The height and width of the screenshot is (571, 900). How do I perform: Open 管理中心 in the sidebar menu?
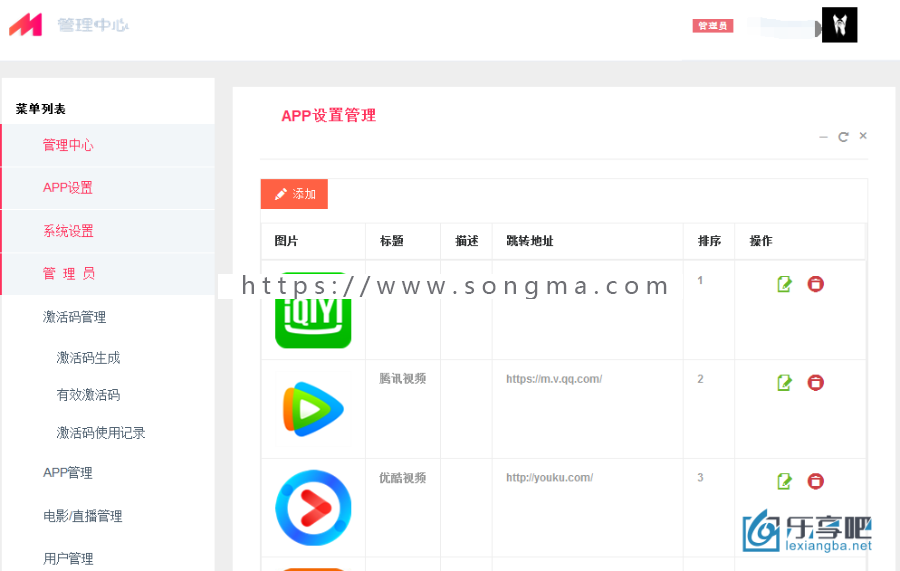click(108, 145)
